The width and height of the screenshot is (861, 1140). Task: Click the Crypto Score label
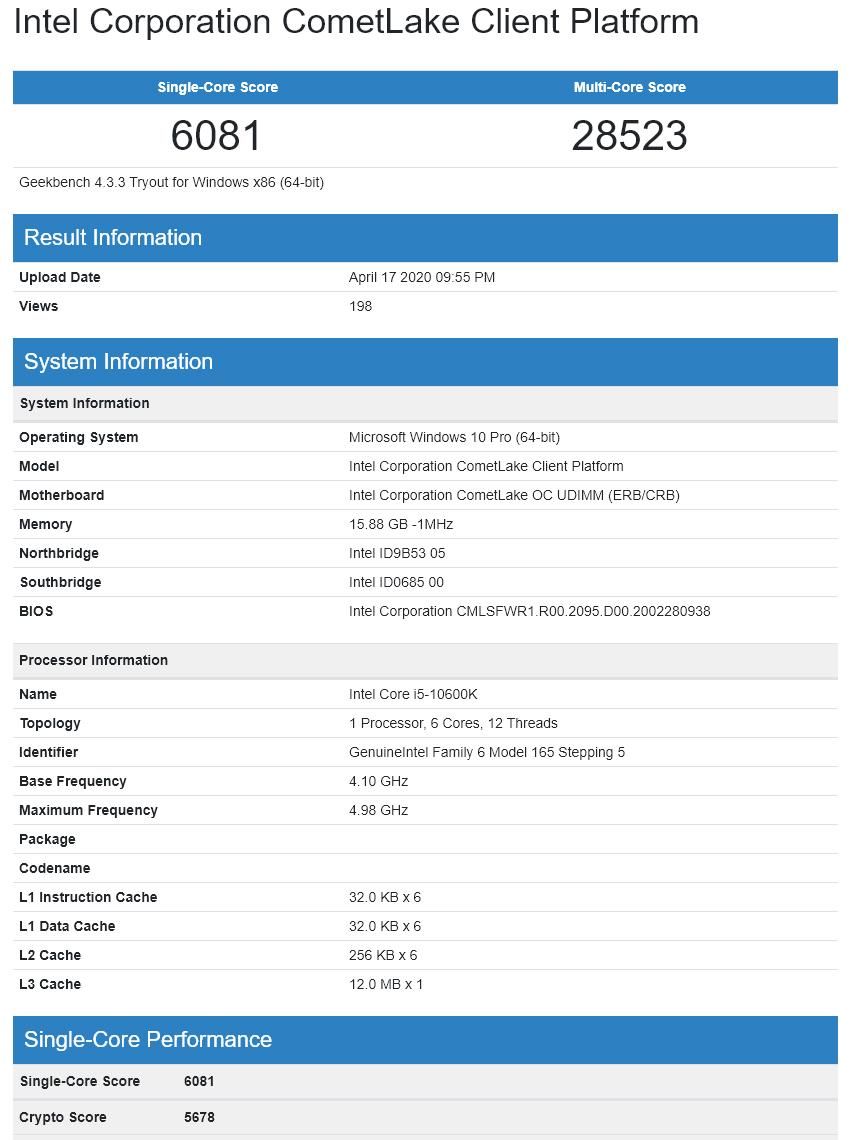click(63, 1118)
